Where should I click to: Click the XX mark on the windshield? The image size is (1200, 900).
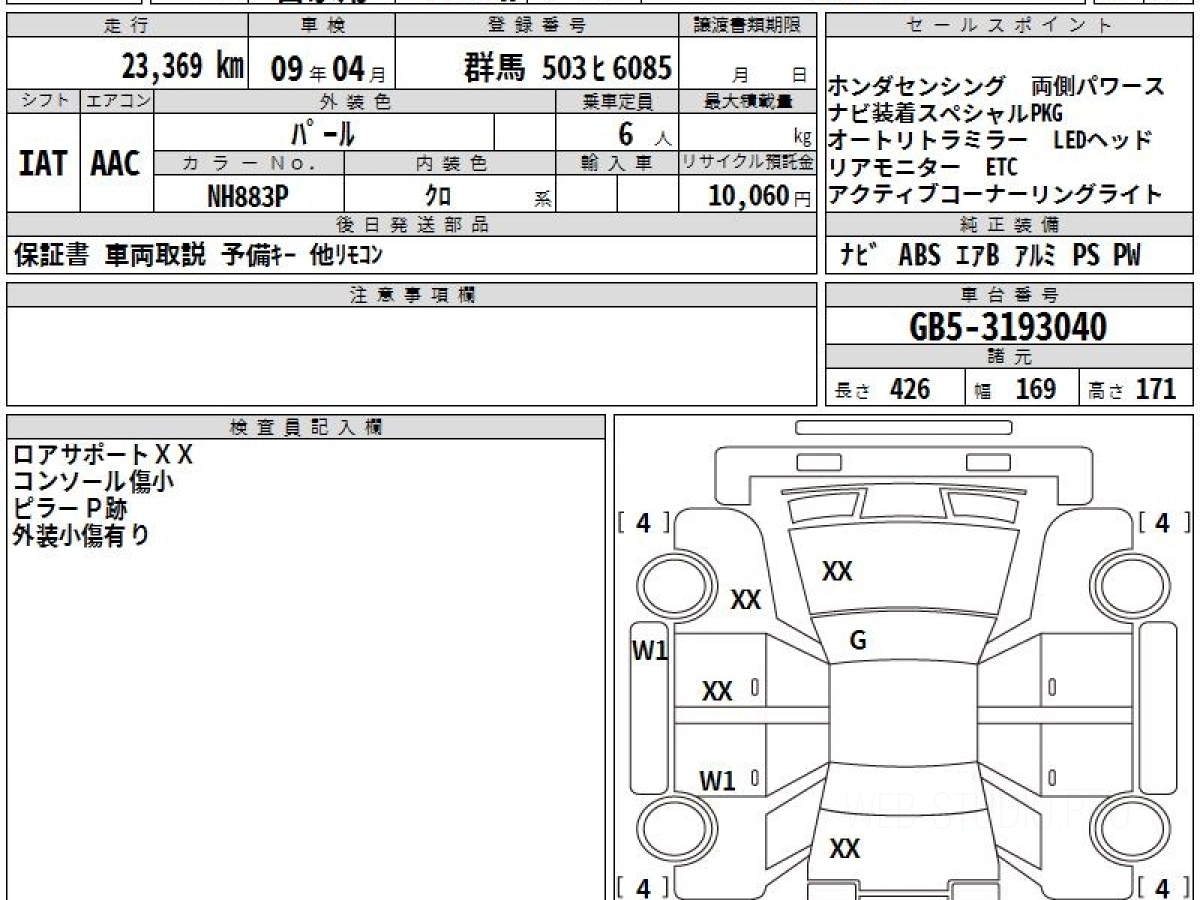(x=837, y=571)
